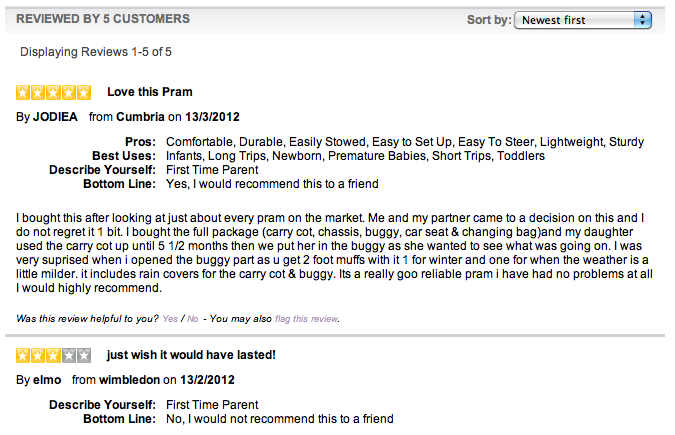Click first gold star of elmo's rating
675x435 pixels.
click(x=23, y=355)
